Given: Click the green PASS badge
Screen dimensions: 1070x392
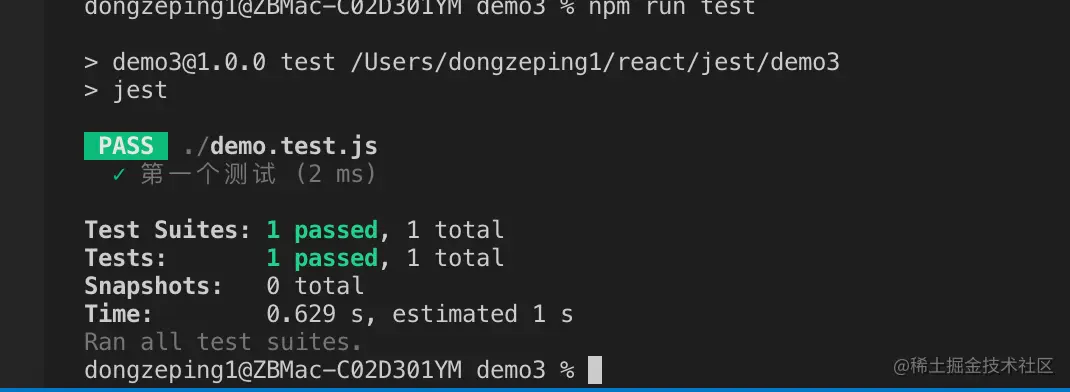Looking at the screenshot, I should [126, 146].
